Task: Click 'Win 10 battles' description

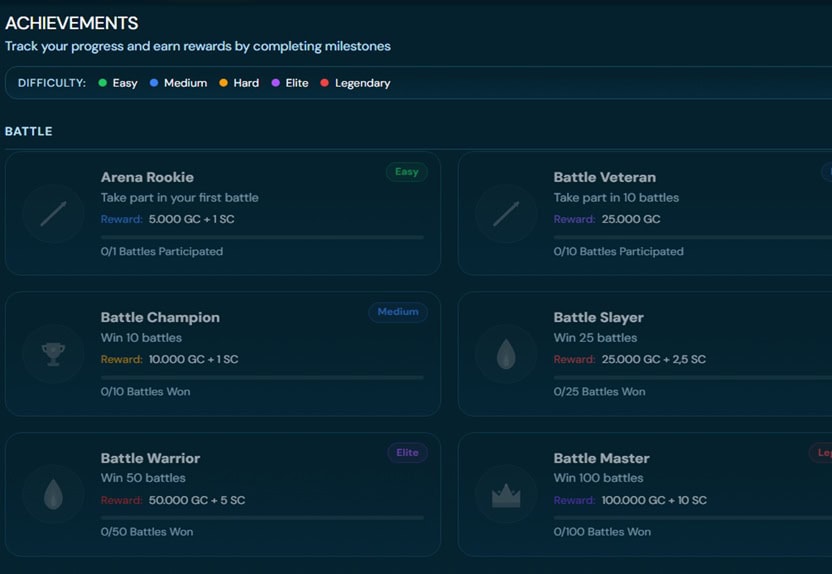Action: [x=141, y=338]
